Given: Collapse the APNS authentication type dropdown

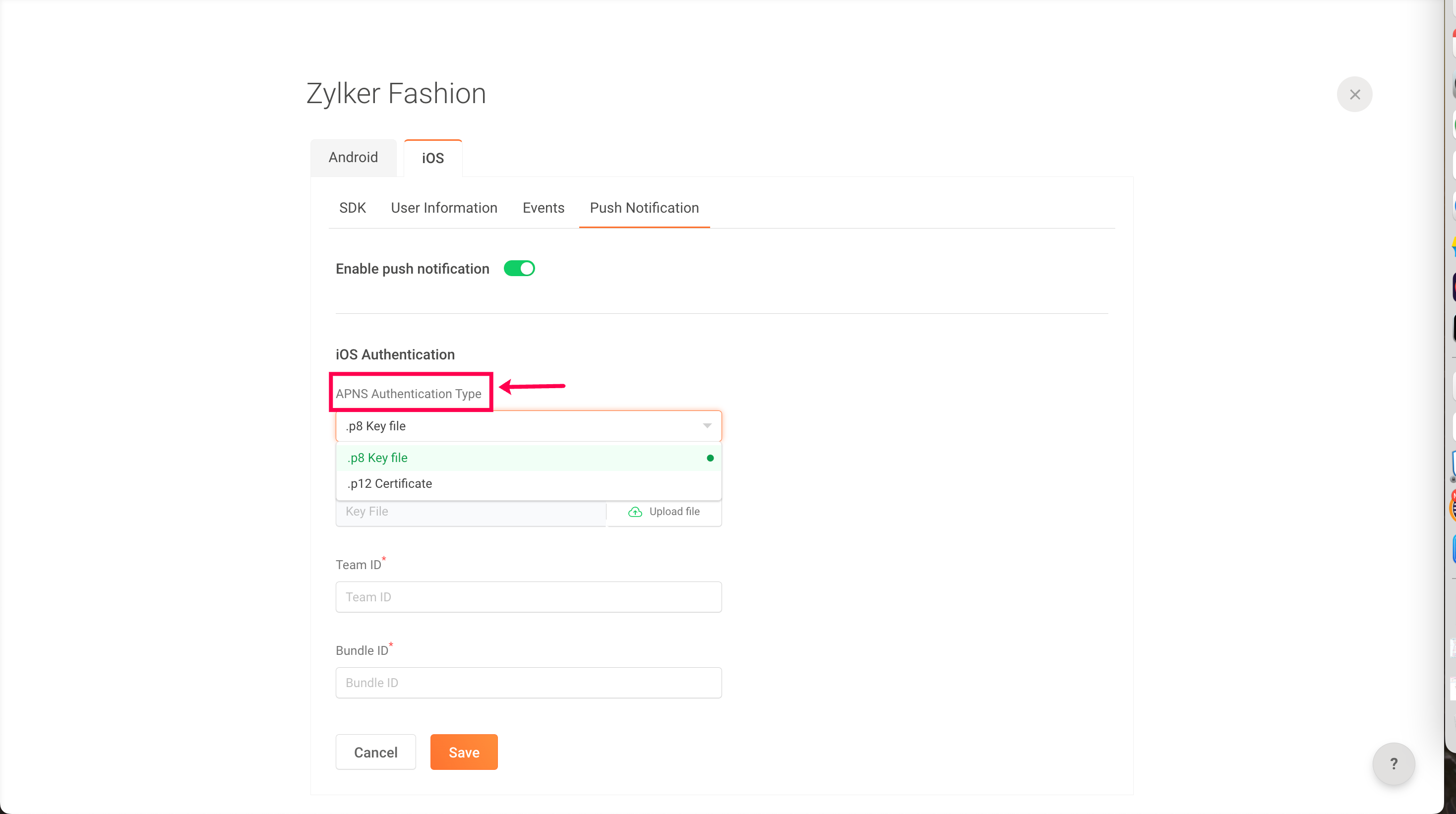Looking at the screenshot, I should (707, 426).
